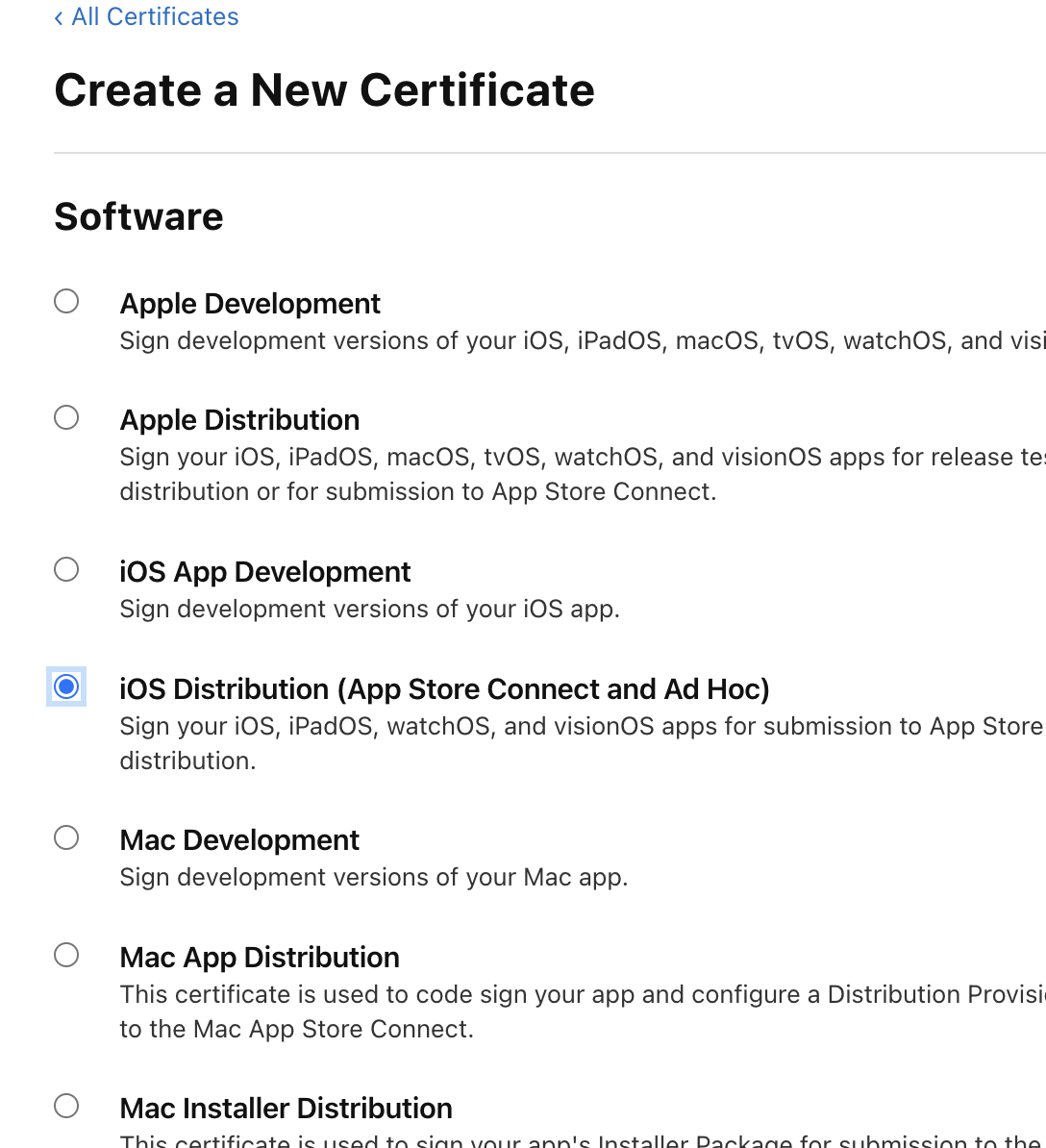
Task: Click the Create a New Certificate heading
Action: click(324, 90)
